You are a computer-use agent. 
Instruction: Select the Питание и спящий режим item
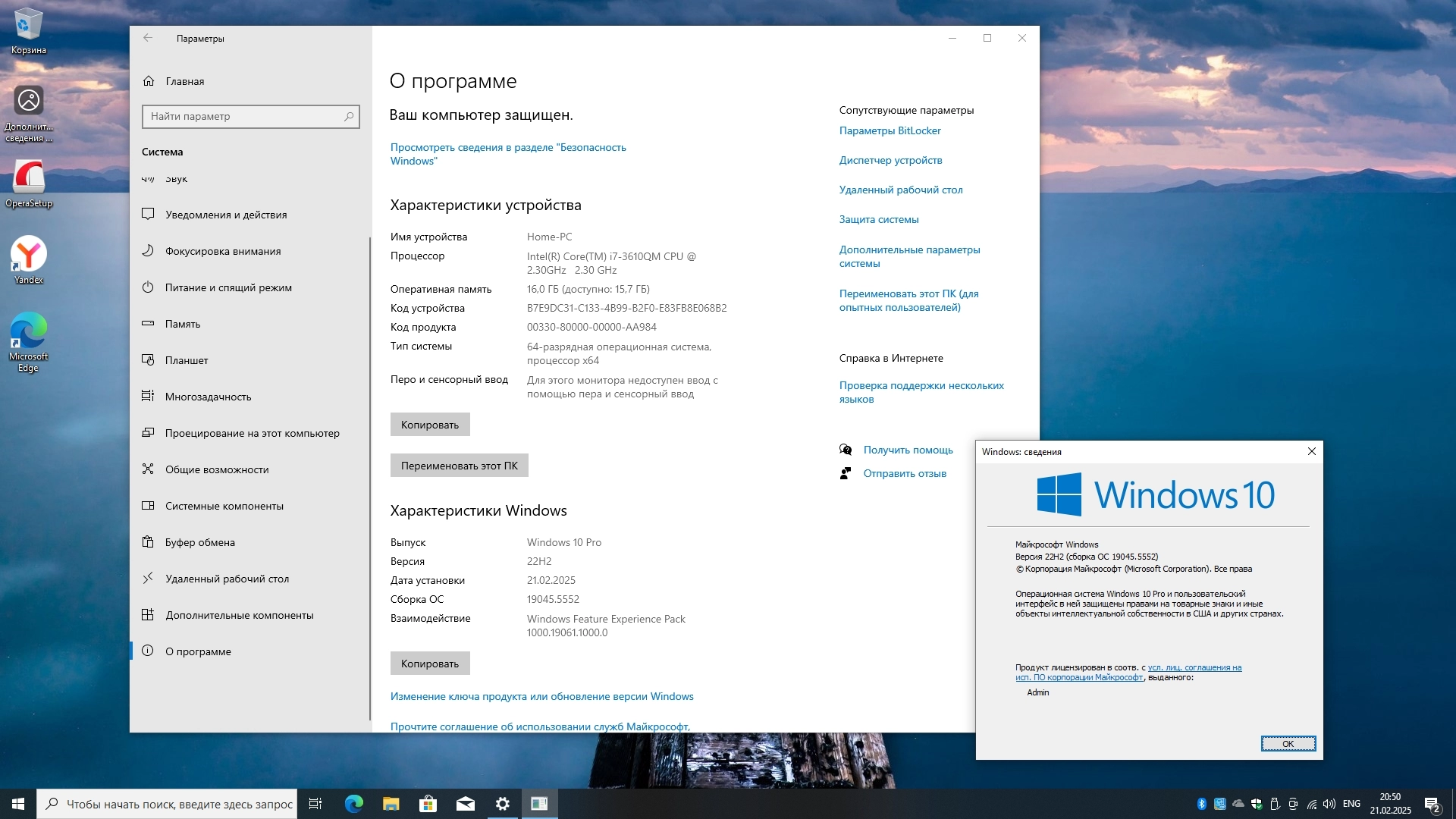227,287
